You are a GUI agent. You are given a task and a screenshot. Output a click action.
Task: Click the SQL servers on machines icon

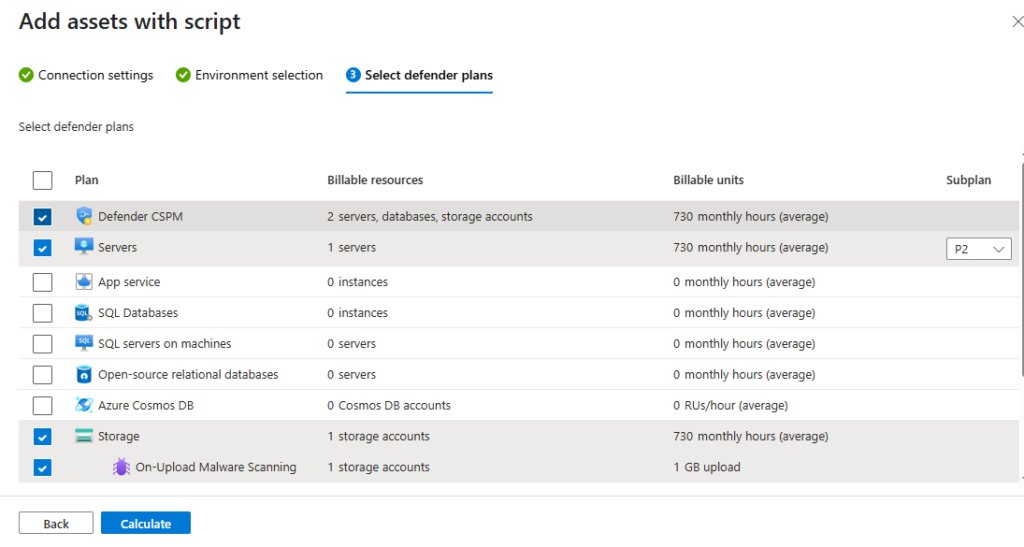pyautogui.click(x=84, y=343)
